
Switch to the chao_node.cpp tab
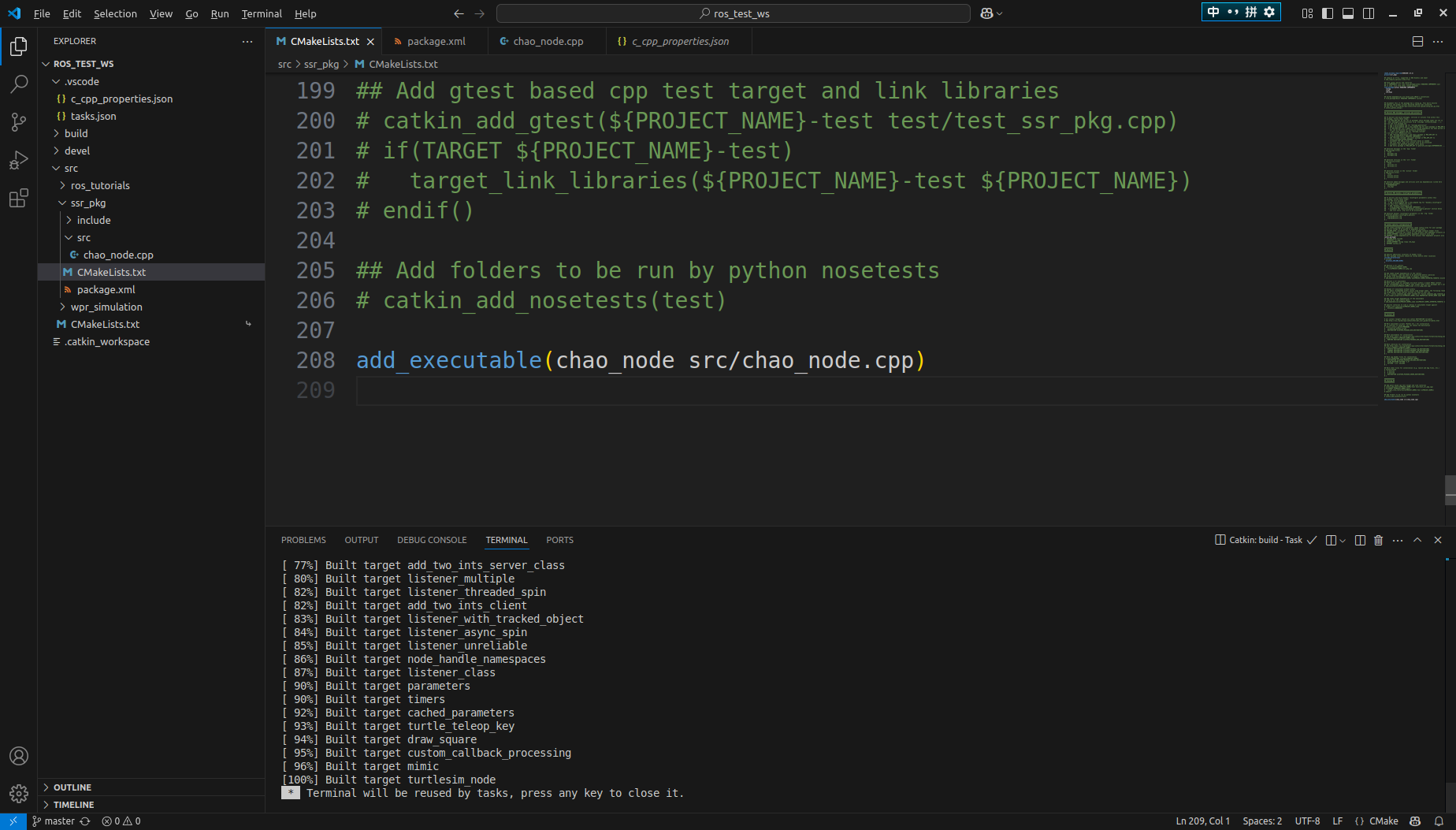(548, 41)
